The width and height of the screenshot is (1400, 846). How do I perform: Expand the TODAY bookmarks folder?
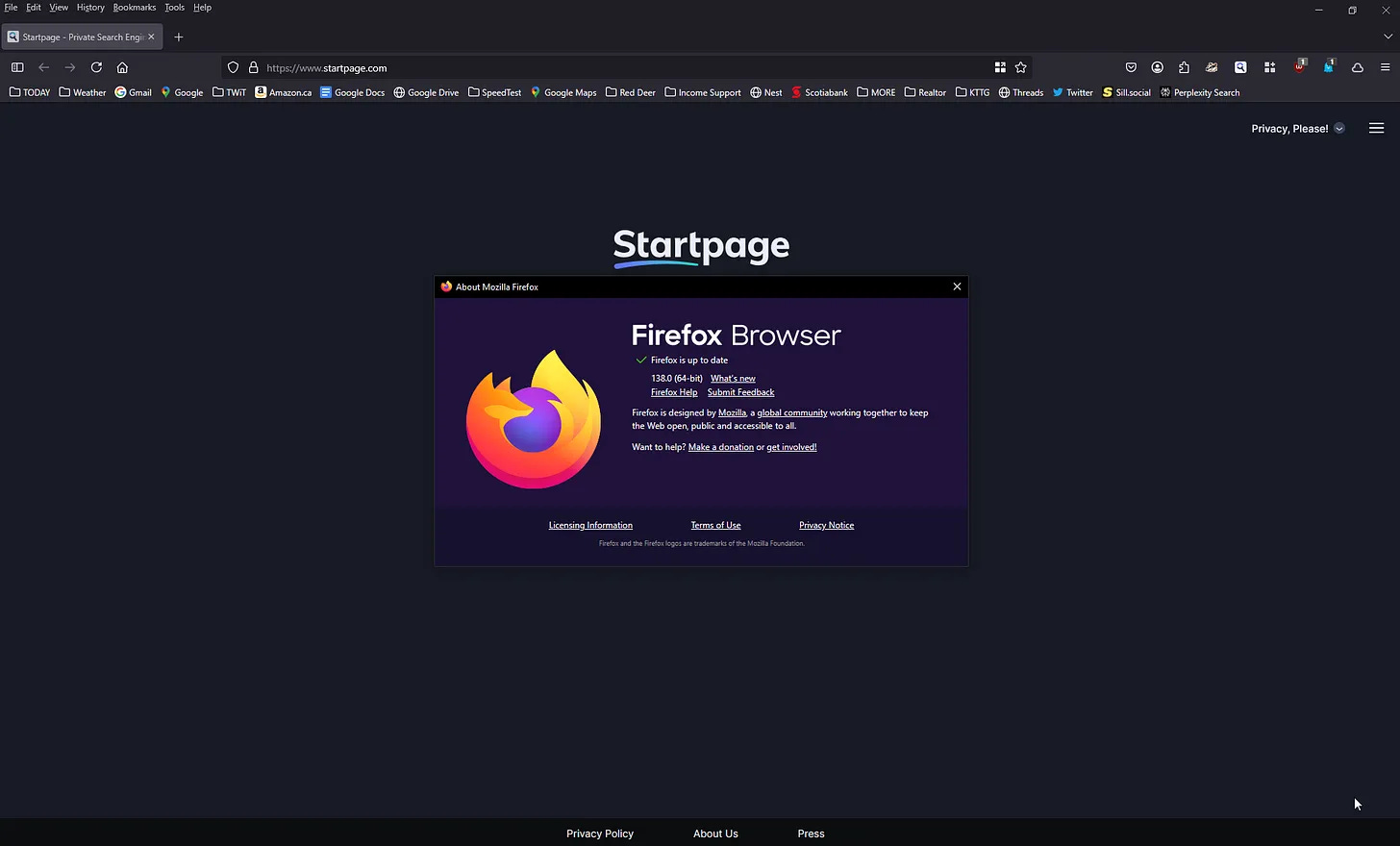(30, 92)
